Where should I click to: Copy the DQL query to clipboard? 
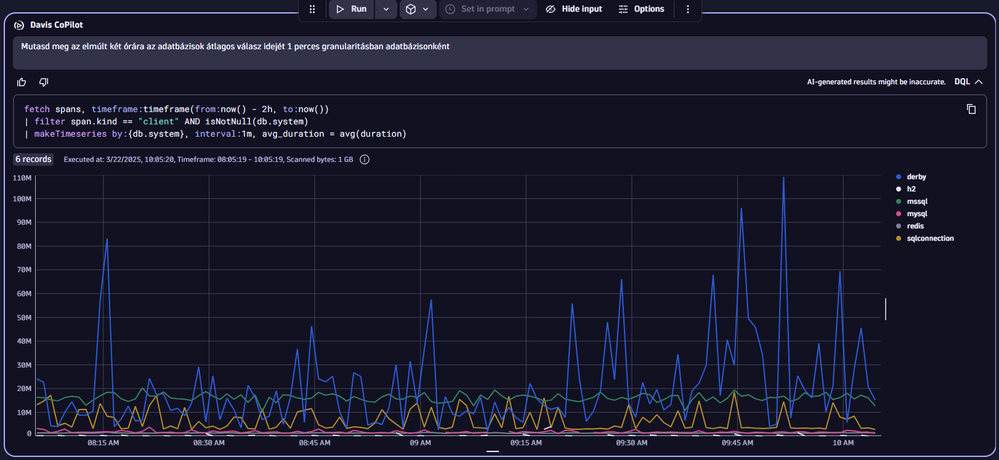(970, 109)
